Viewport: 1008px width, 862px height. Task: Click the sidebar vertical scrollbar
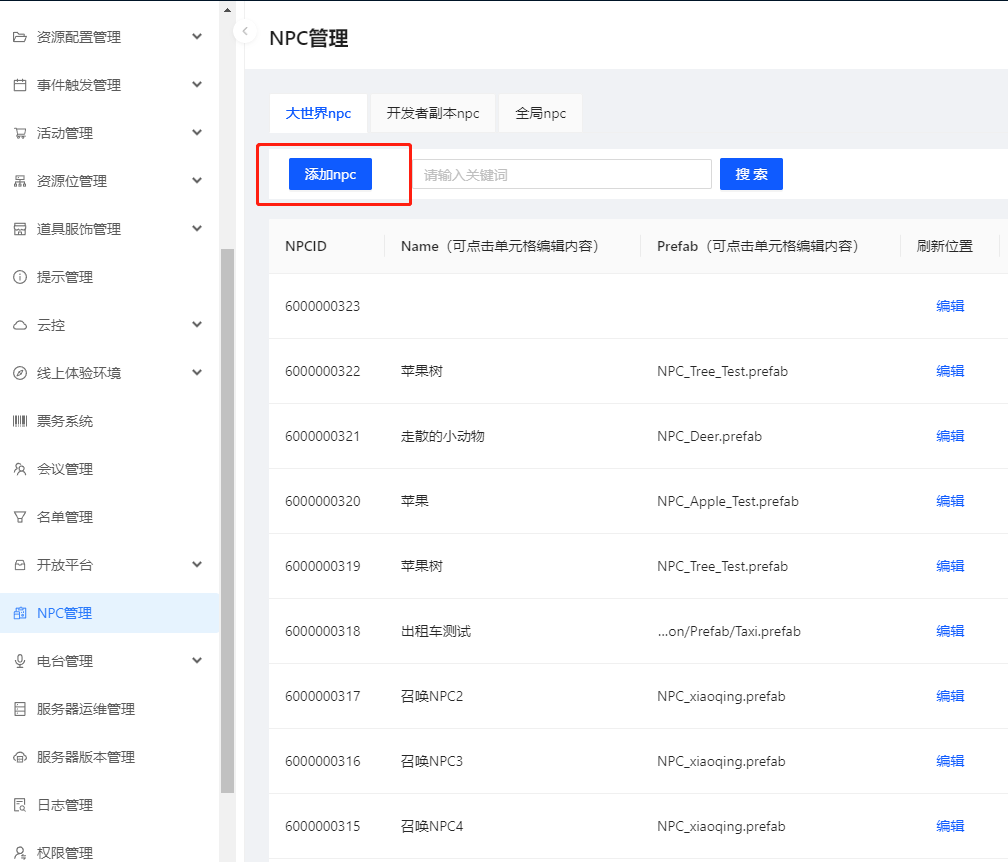[x=227, y=520]
